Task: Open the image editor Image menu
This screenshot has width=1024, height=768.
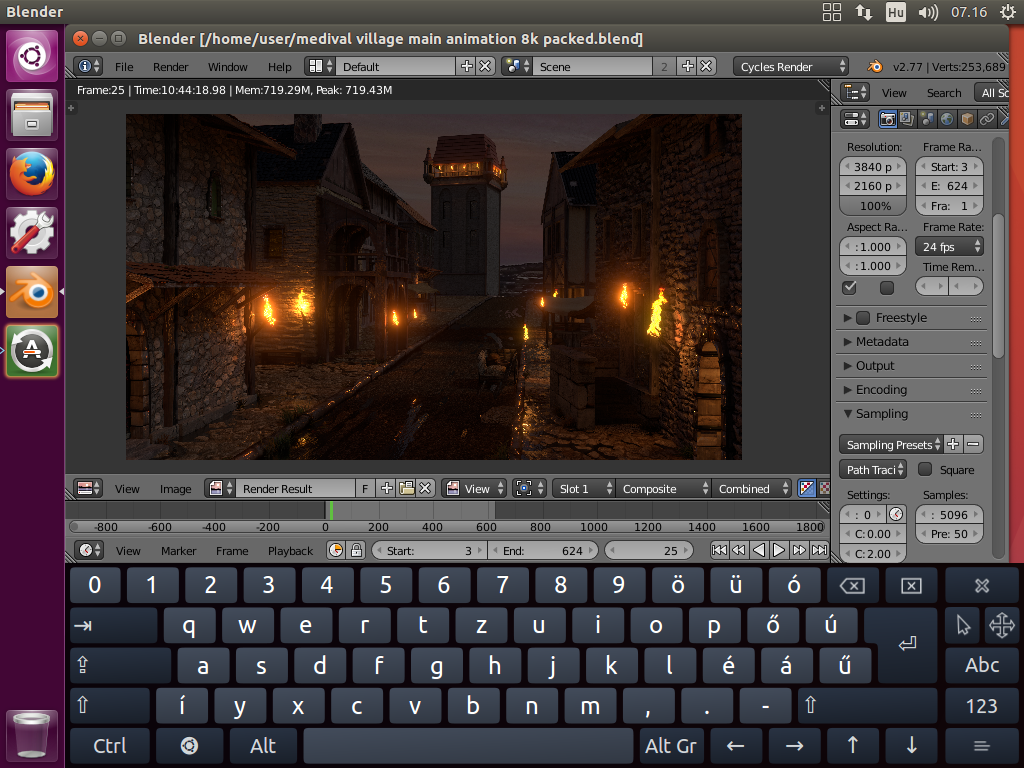Action: click(176, 488)
